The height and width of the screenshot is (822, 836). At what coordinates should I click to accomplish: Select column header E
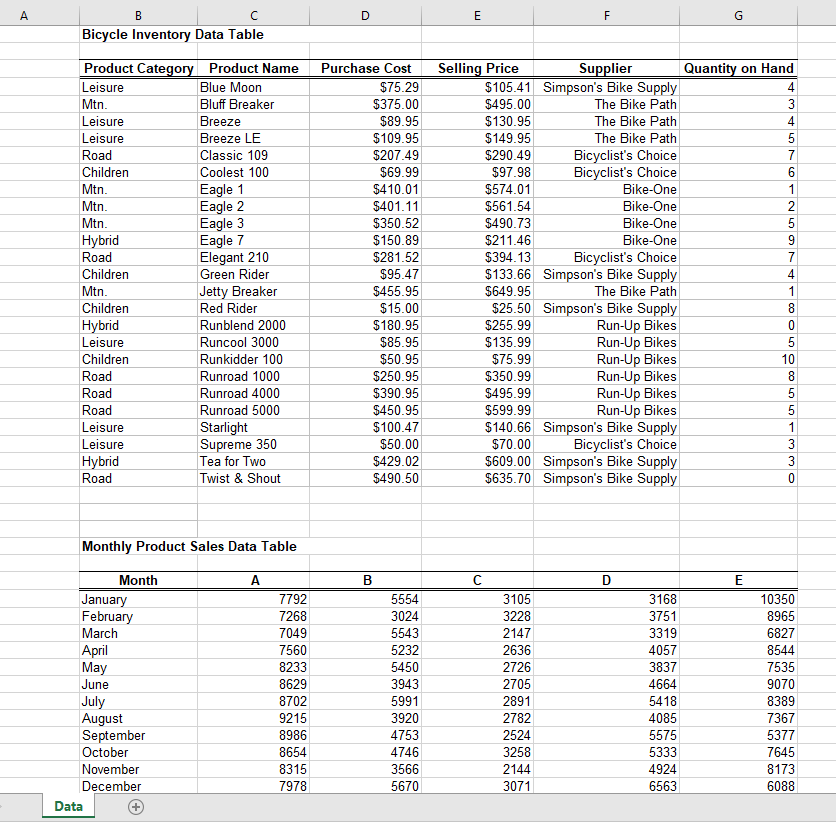click(x=478, y=15)
